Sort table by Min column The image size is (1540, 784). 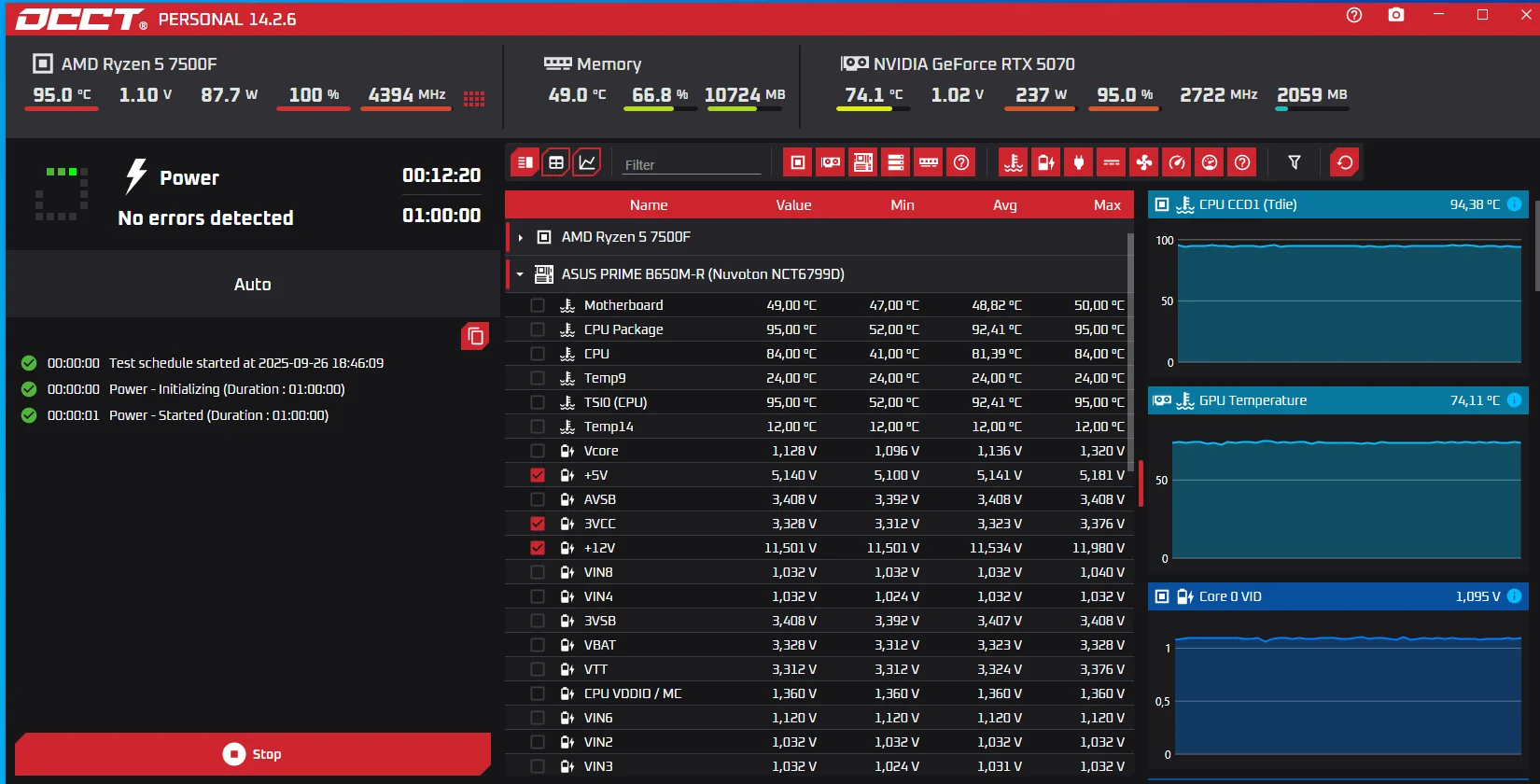click(x=903, y=205)
